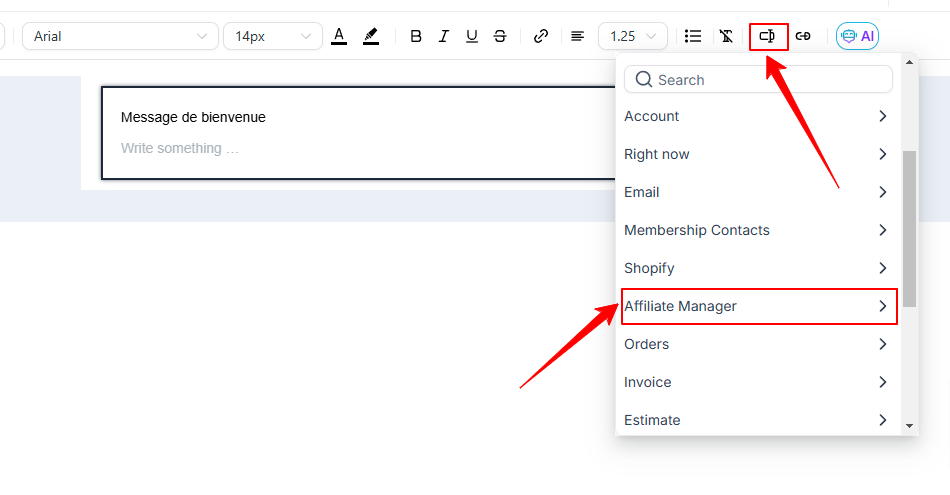Click the search magnifier icon
This screenshot has height=495, width=950.
[x=643, y=79]
